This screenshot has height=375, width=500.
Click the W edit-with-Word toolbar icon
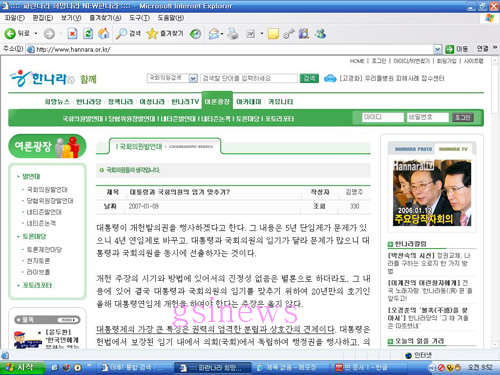[250, 34]
